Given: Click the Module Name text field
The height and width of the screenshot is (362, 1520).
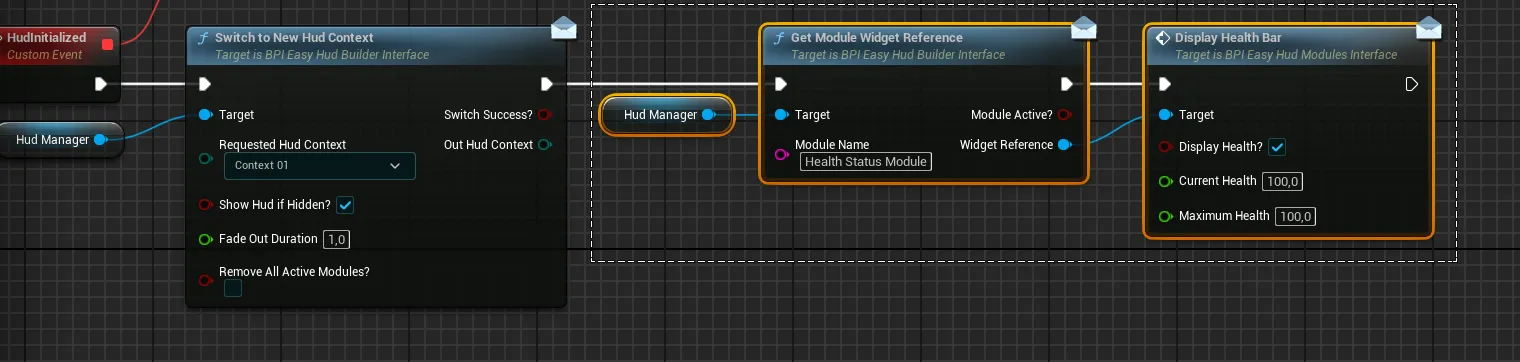Looking at the screenshot, I should (x=866, y=161).
